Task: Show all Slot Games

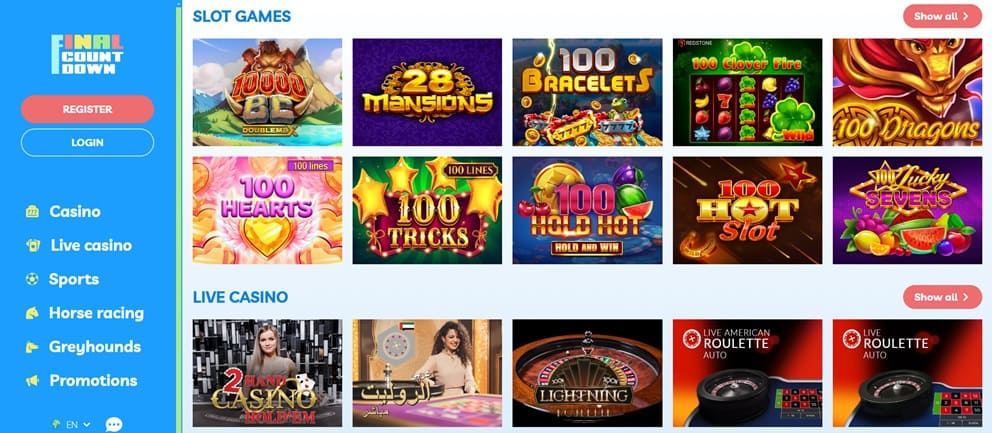Action: click(x=942, y=16)
